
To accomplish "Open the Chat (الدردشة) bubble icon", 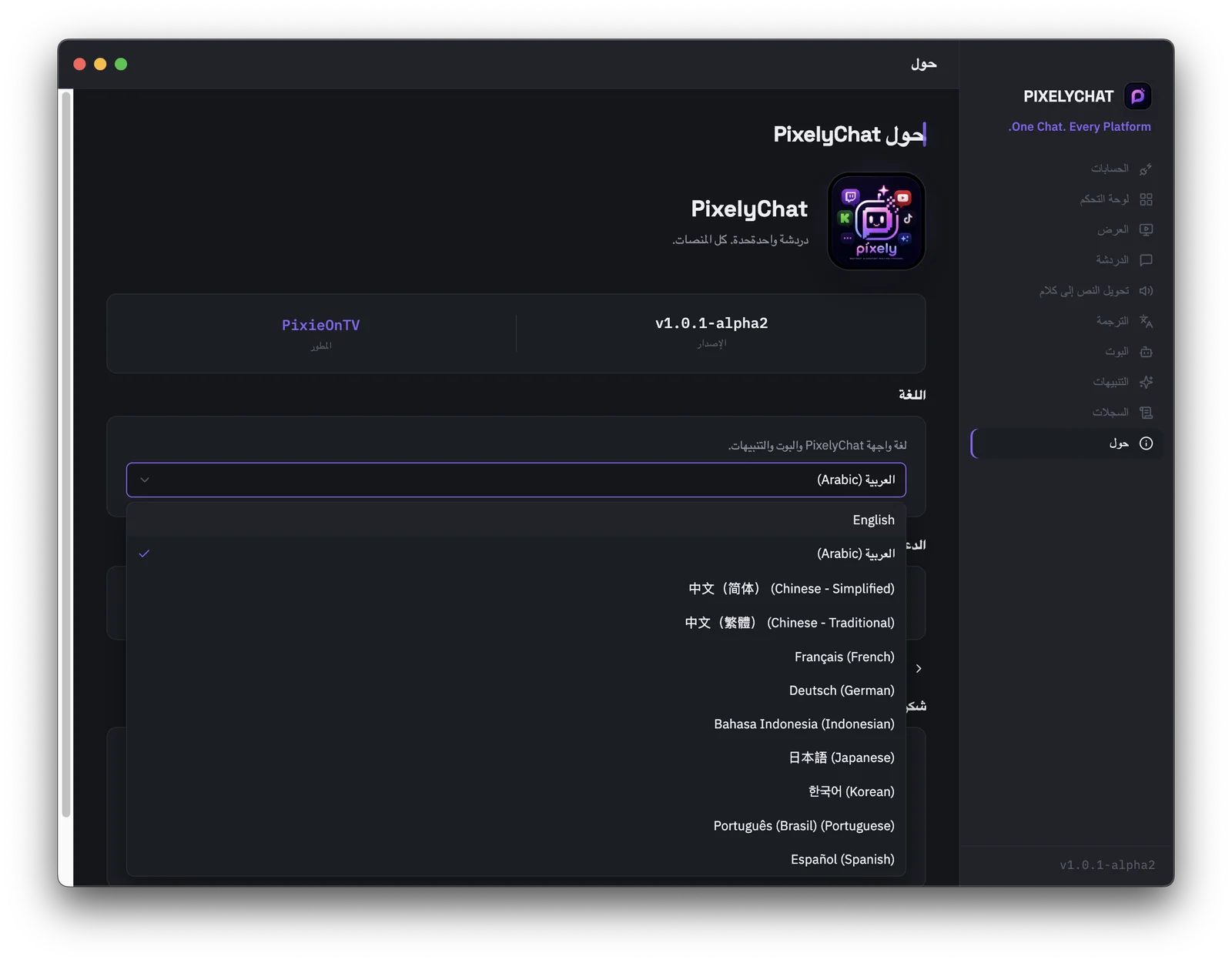I will 1146,260.
